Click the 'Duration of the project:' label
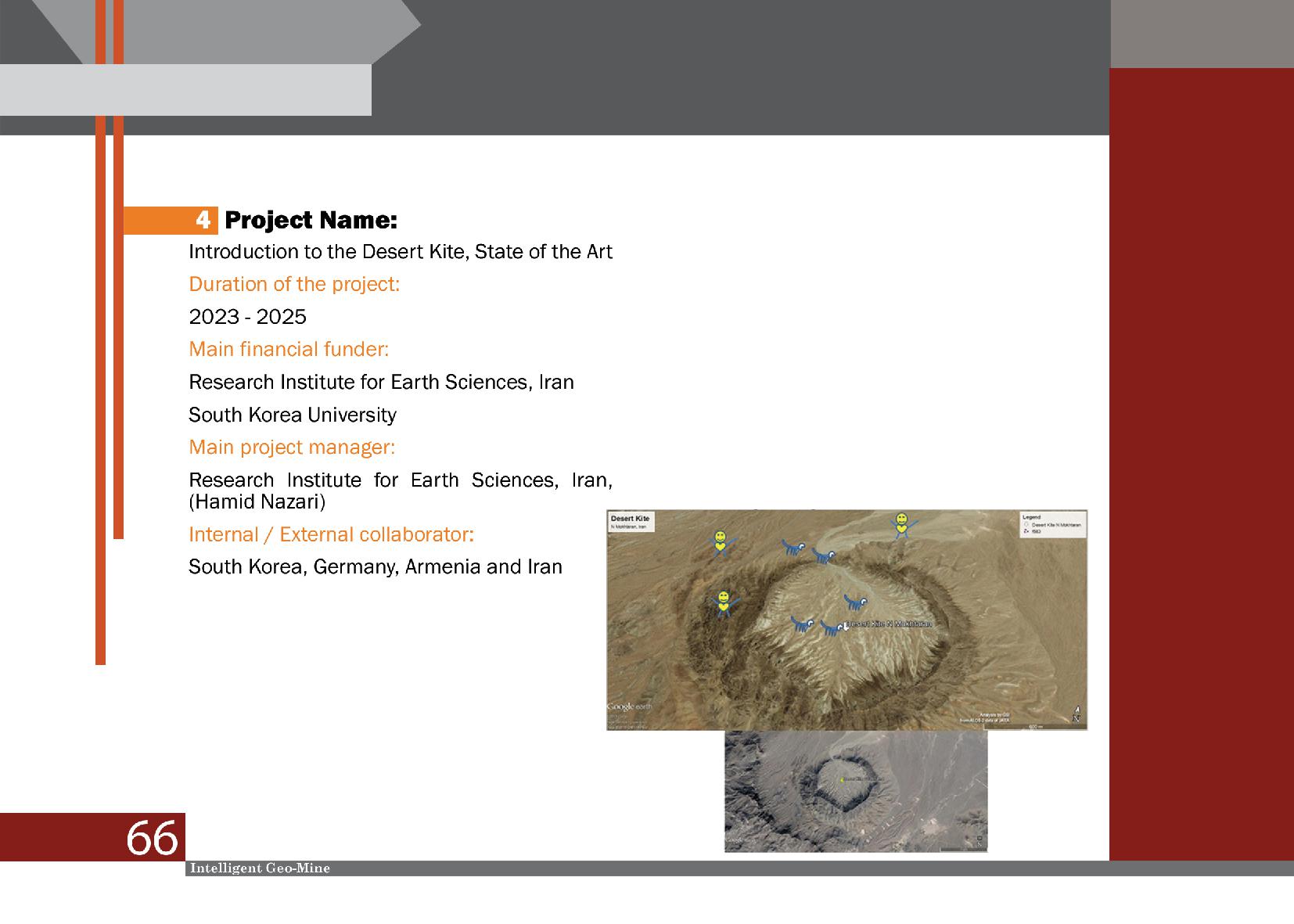Screen dimensions: 1294x924 coord(294,284)
